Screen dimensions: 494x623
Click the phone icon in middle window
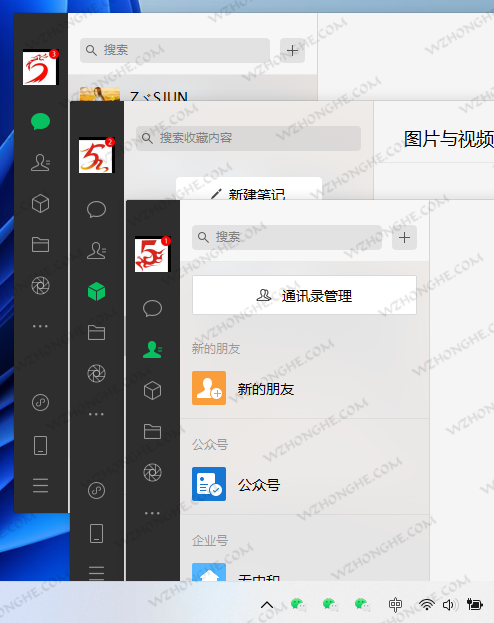pos(97,533)
